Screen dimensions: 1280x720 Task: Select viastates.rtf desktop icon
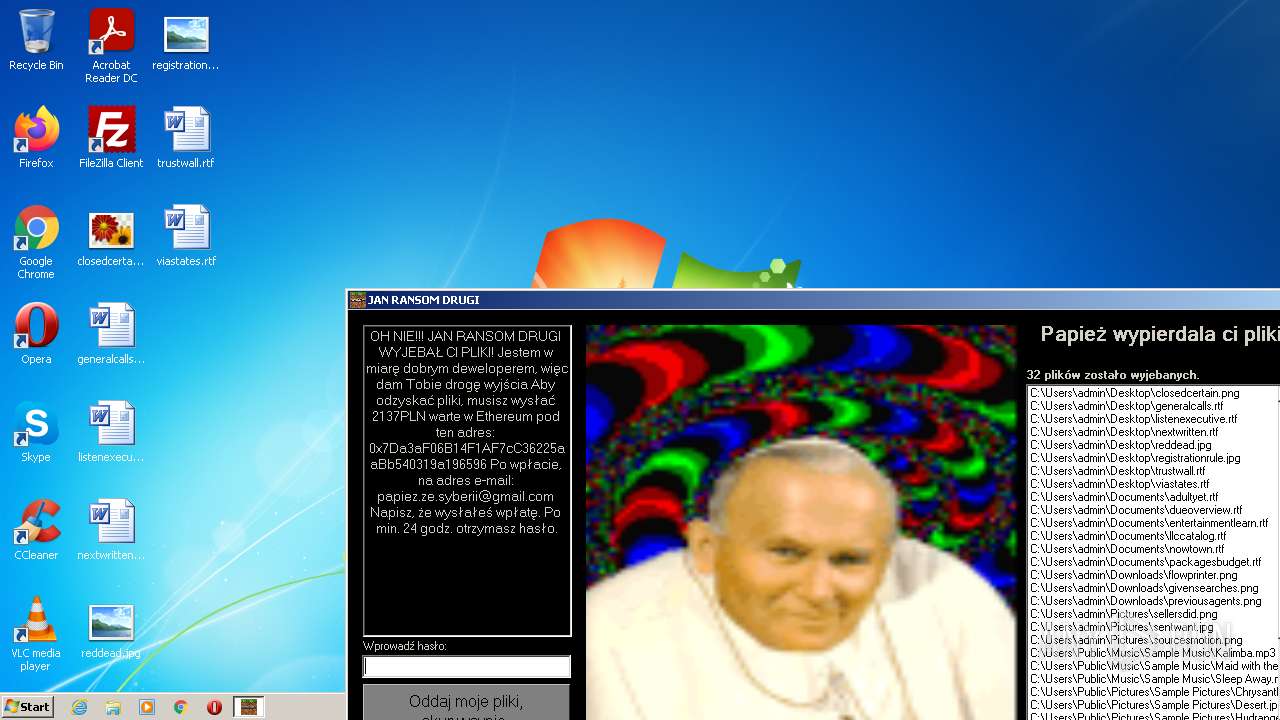(x=186, y=236)
